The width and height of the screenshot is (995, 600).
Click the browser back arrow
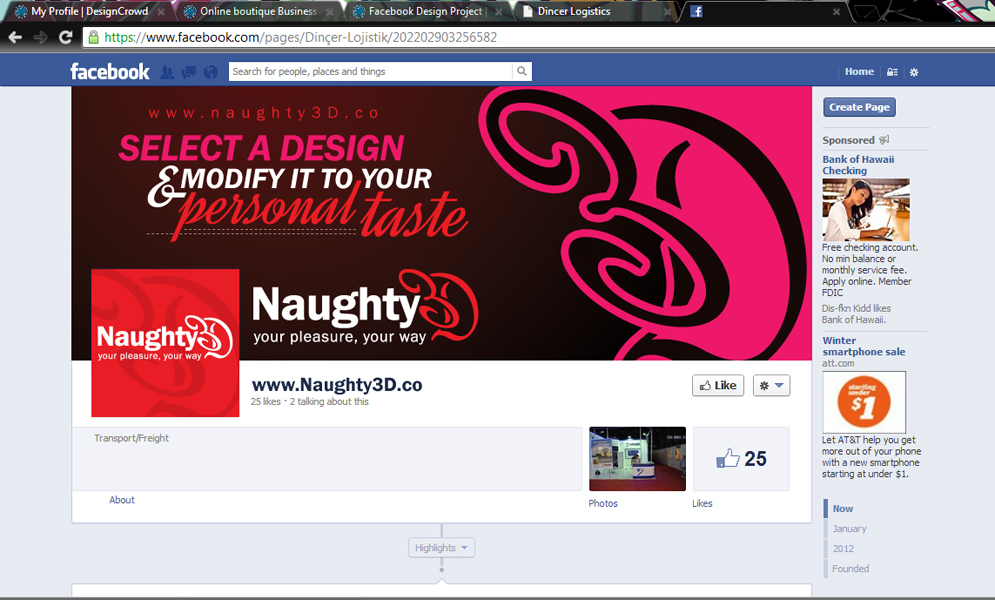(15, 37)
